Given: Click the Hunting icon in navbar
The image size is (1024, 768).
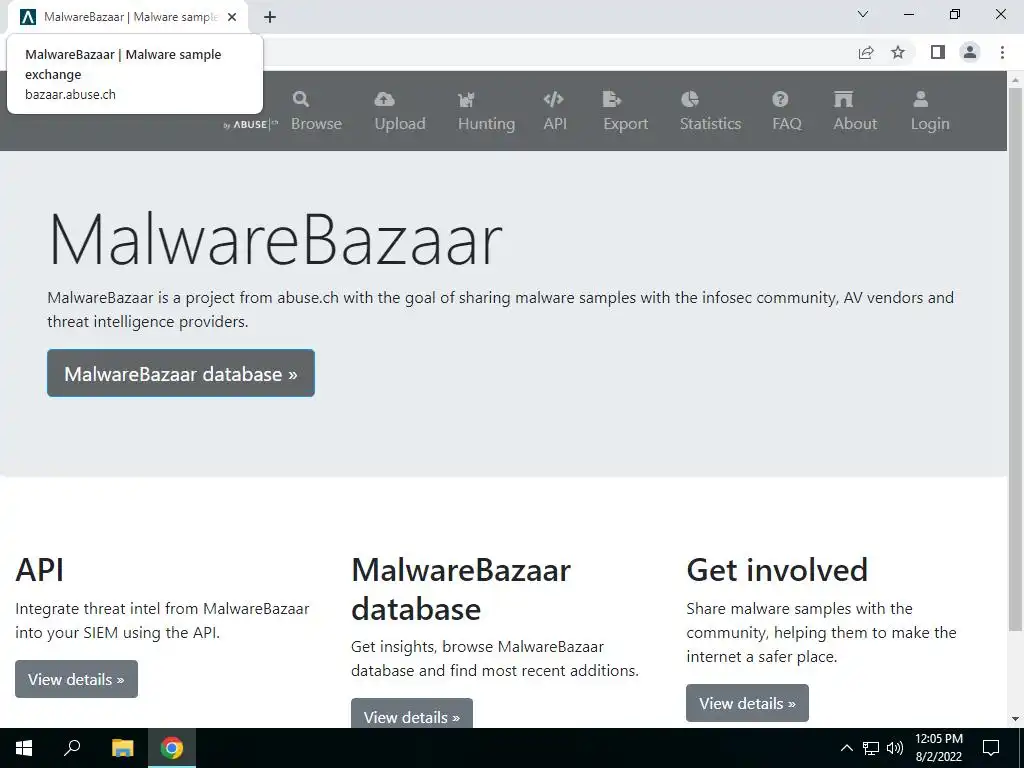Looking at the screenshot, I should (466, 99).
